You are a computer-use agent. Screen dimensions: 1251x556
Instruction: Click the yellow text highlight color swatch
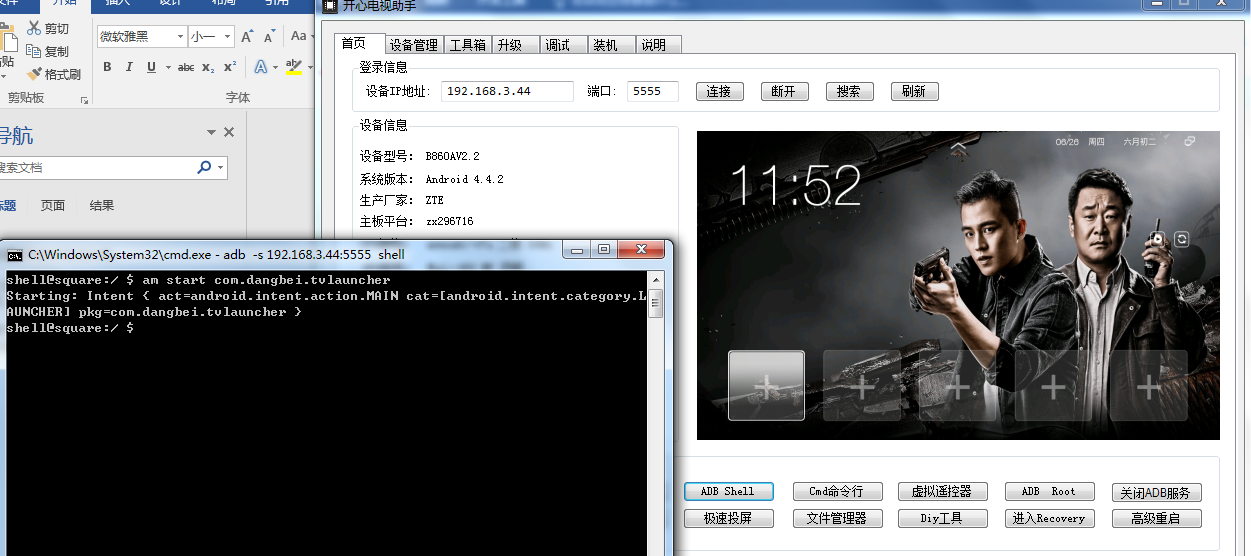coord(292,67)
